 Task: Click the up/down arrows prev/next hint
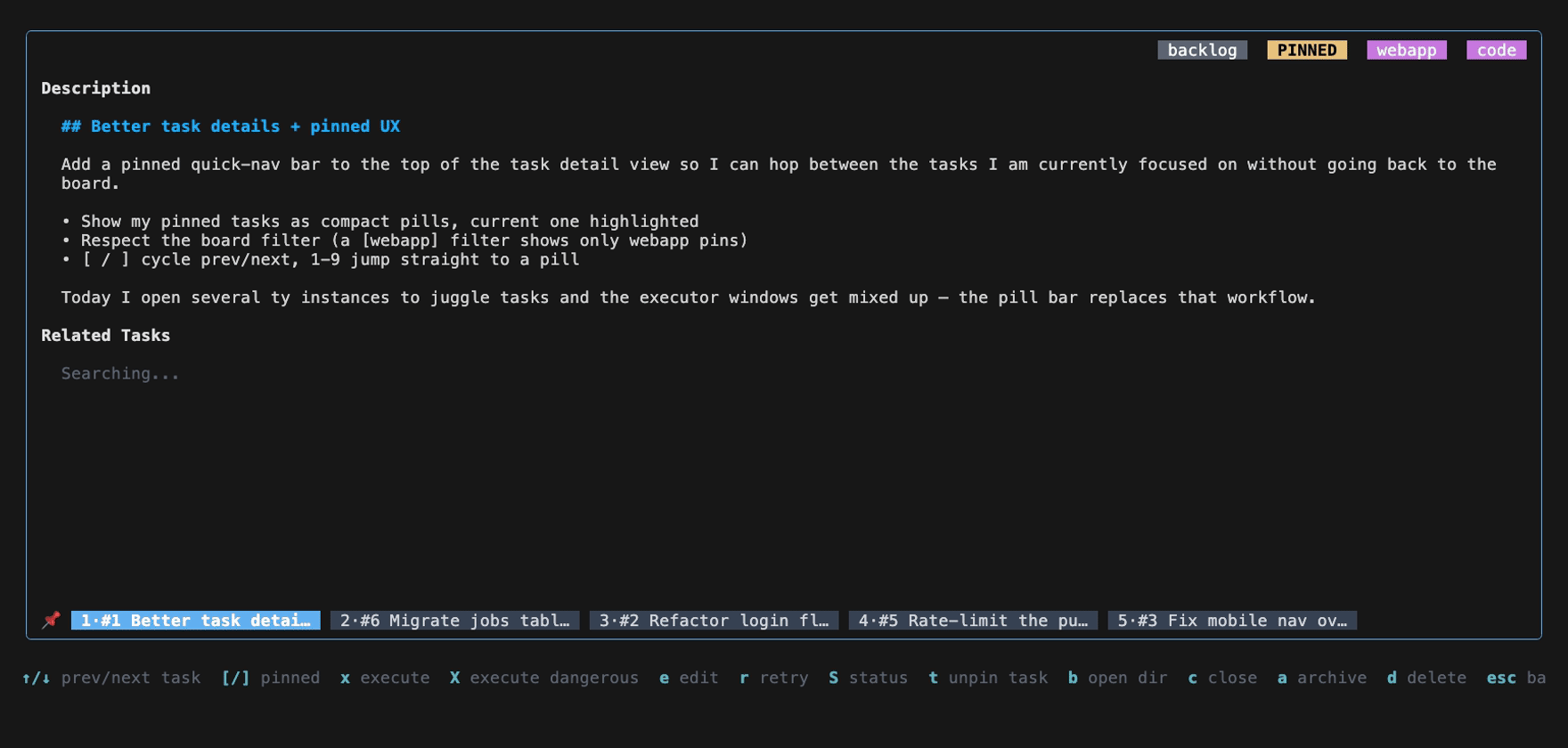(111, 678)
